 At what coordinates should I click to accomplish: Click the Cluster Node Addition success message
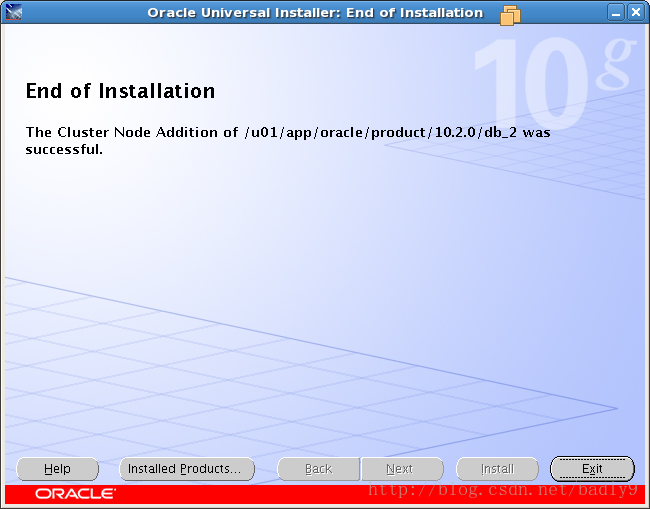288,141
